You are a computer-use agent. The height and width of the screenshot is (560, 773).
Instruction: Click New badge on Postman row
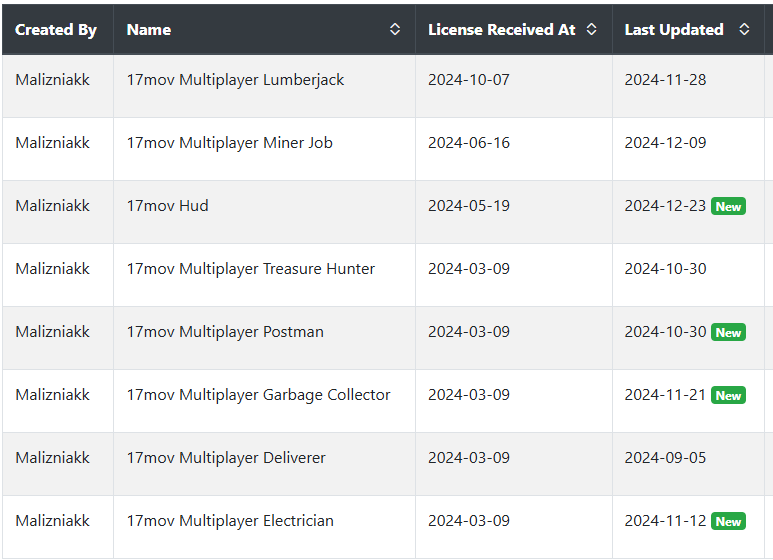[728, 333]
